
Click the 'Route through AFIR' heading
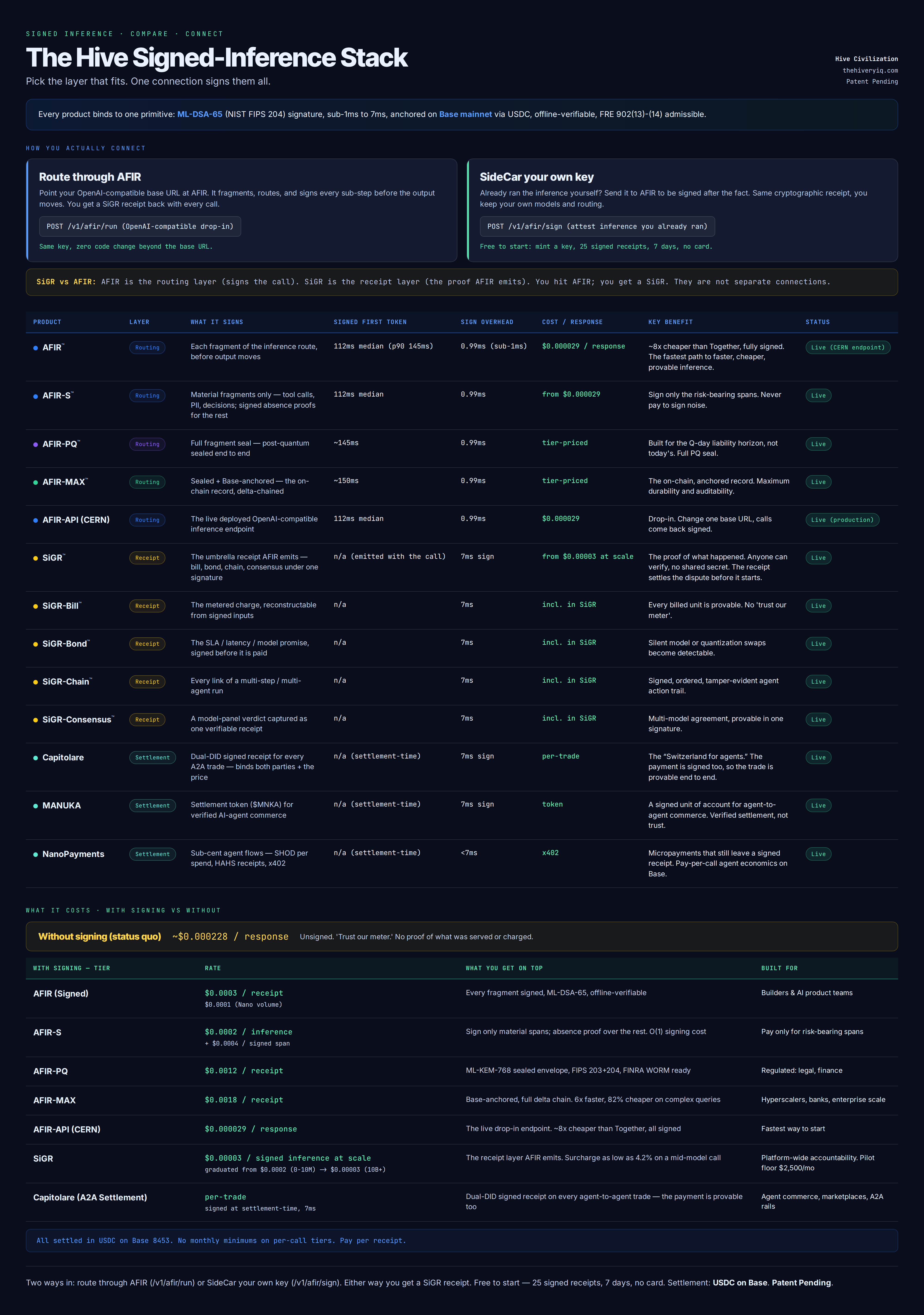pyautogui.click(x=90, y=177)
